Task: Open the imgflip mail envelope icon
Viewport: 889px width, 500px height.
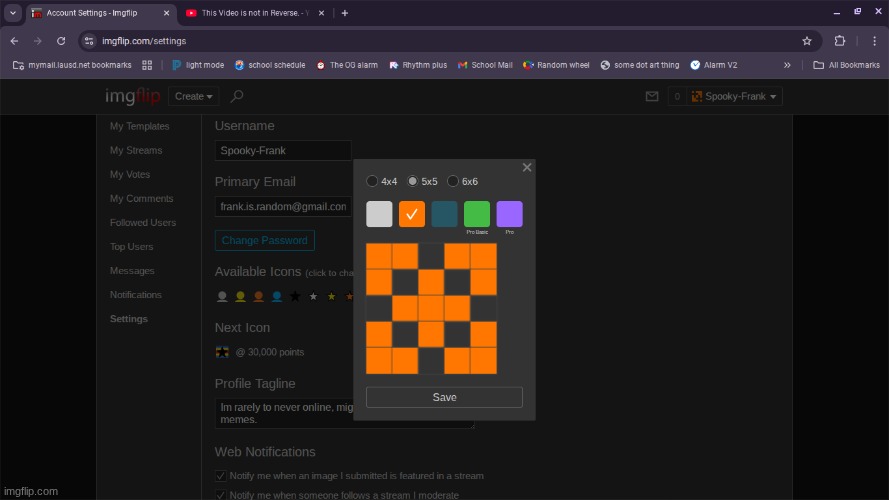Action: point(652,97)
